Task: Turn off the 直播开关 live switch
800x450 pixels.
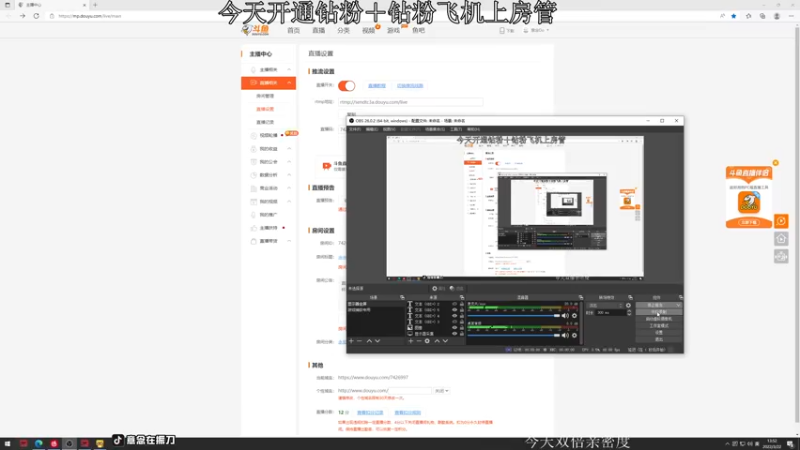Action: click(x=346, y=86)
